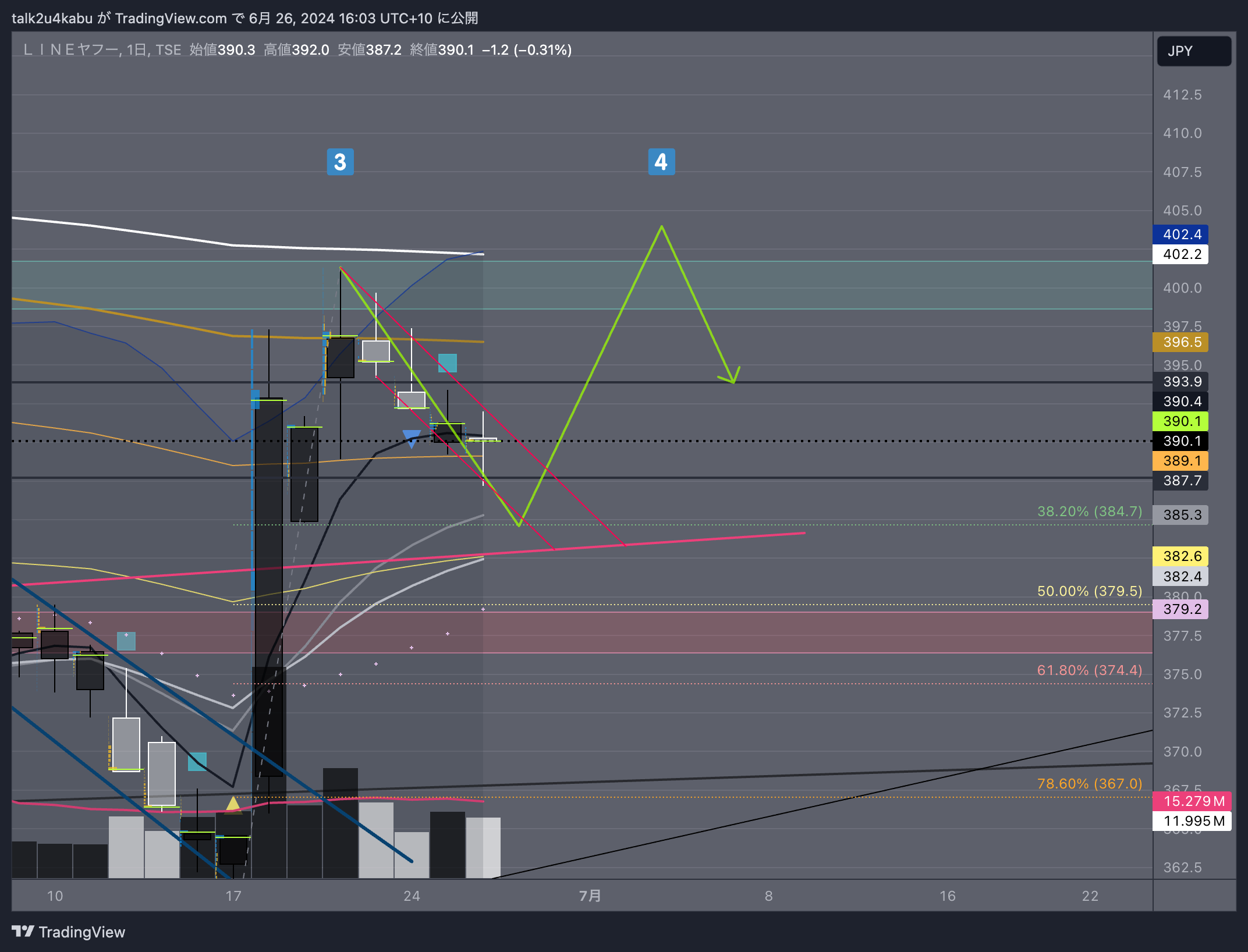Screen dimensions: 1248x952
Task: Click the 安値387.2 low value
Action: pos(370,50)
